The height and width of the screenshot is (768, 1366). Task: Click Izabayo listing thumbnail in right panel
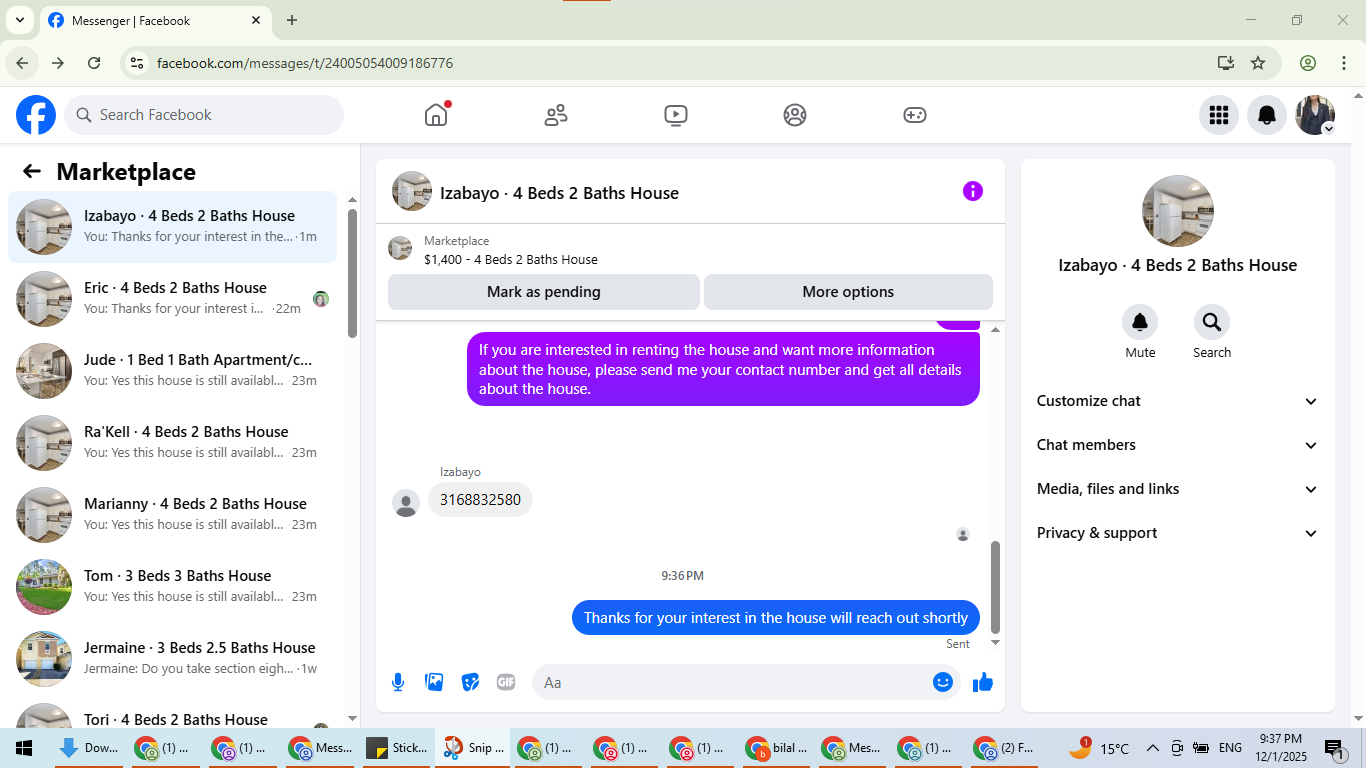click(1178, 211)
